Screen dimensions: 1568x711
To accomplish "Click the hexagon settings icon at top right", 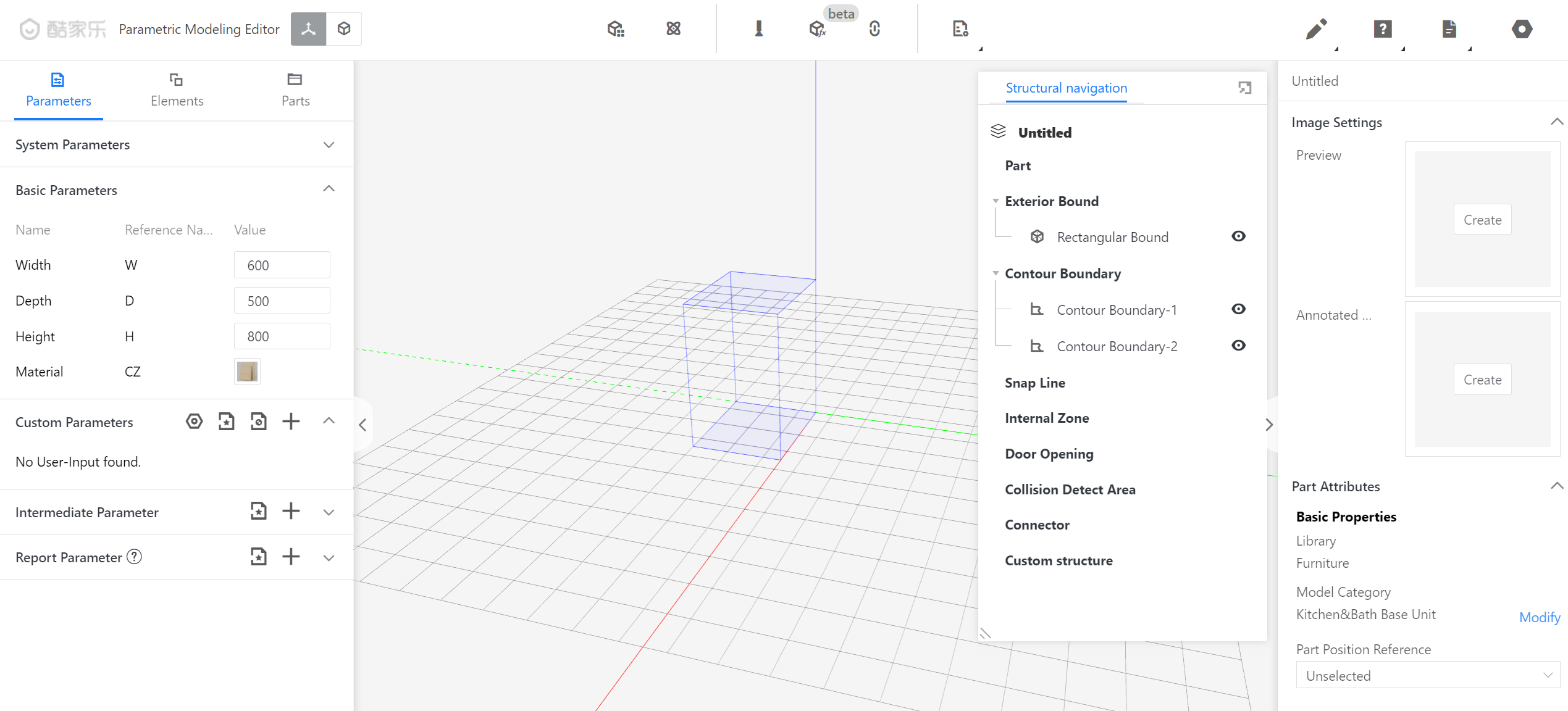I will (x=1522, y=29).
